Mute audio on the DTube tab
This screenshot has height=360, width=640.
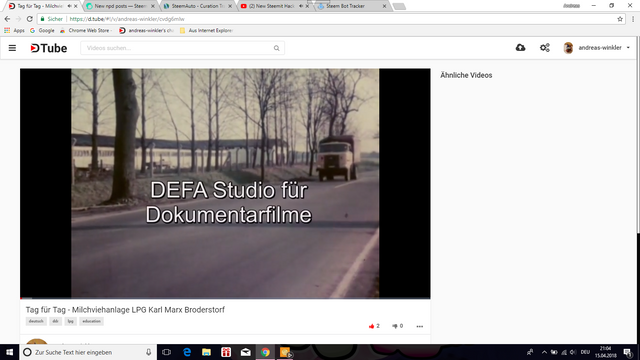69,6
